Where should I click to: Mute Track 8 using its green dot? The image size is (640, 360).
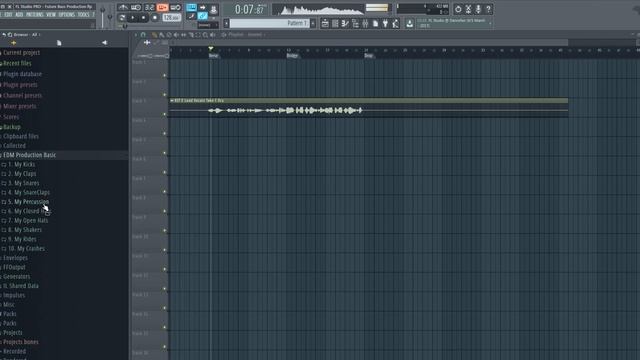pyautogui.click(x=165, y=211)
